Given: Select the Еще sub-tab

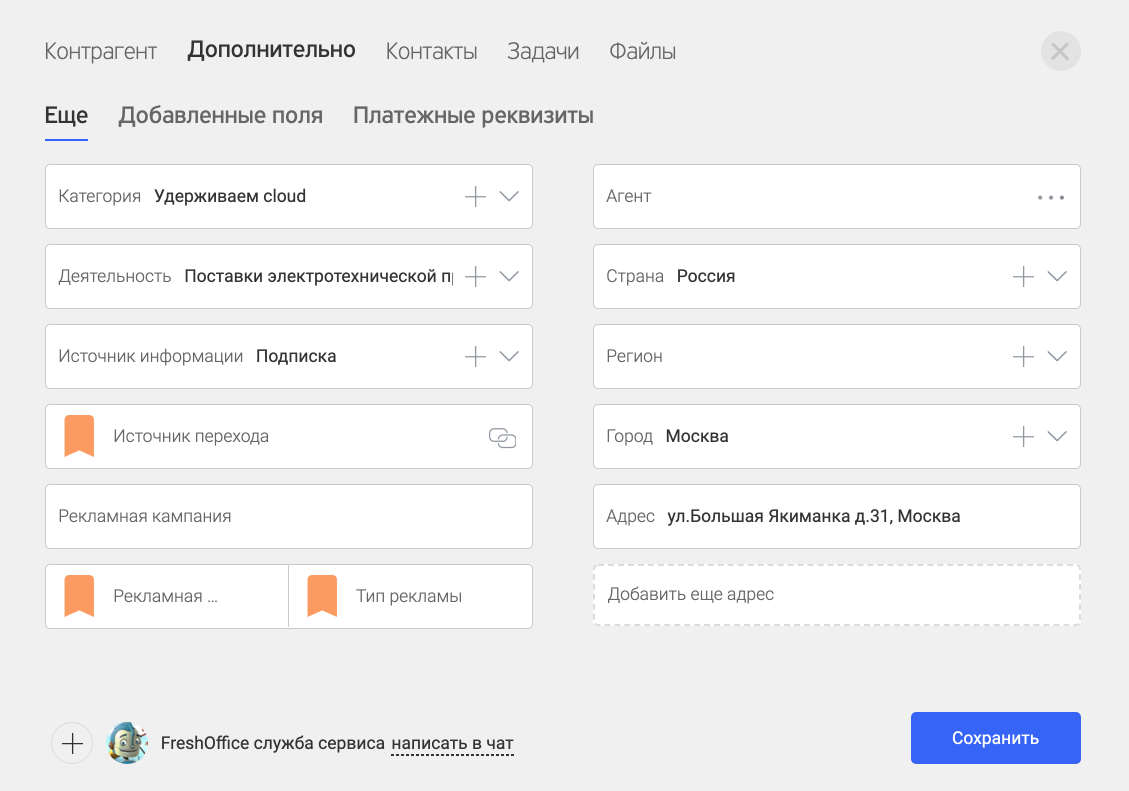Looking at the screenshot, I should 66,115.
